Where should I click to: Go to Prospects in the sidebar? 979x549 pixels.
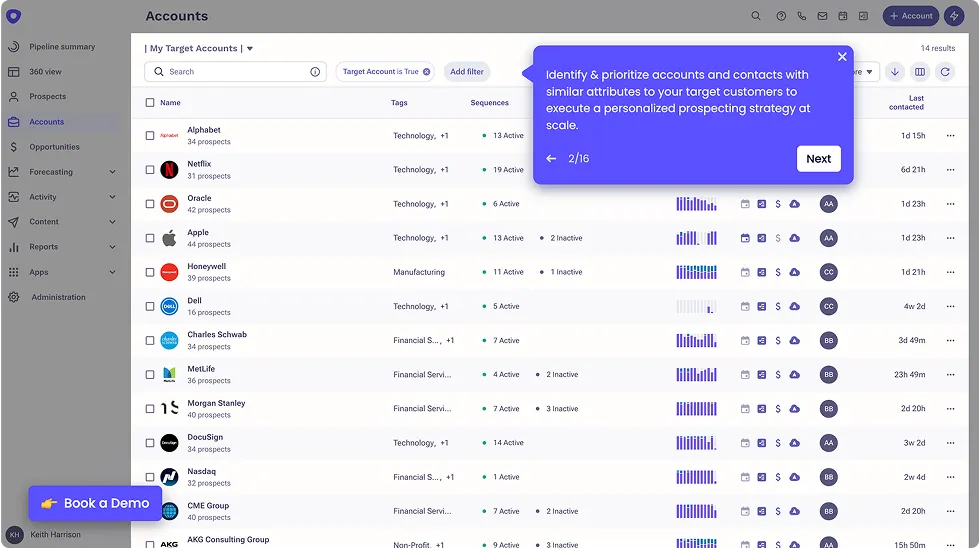[x=47, y=97]
